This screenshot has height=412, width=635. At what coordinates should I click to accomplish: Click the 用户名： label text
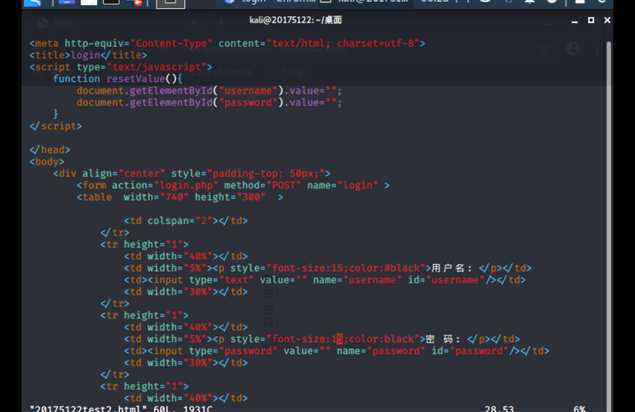coord(452,268)
